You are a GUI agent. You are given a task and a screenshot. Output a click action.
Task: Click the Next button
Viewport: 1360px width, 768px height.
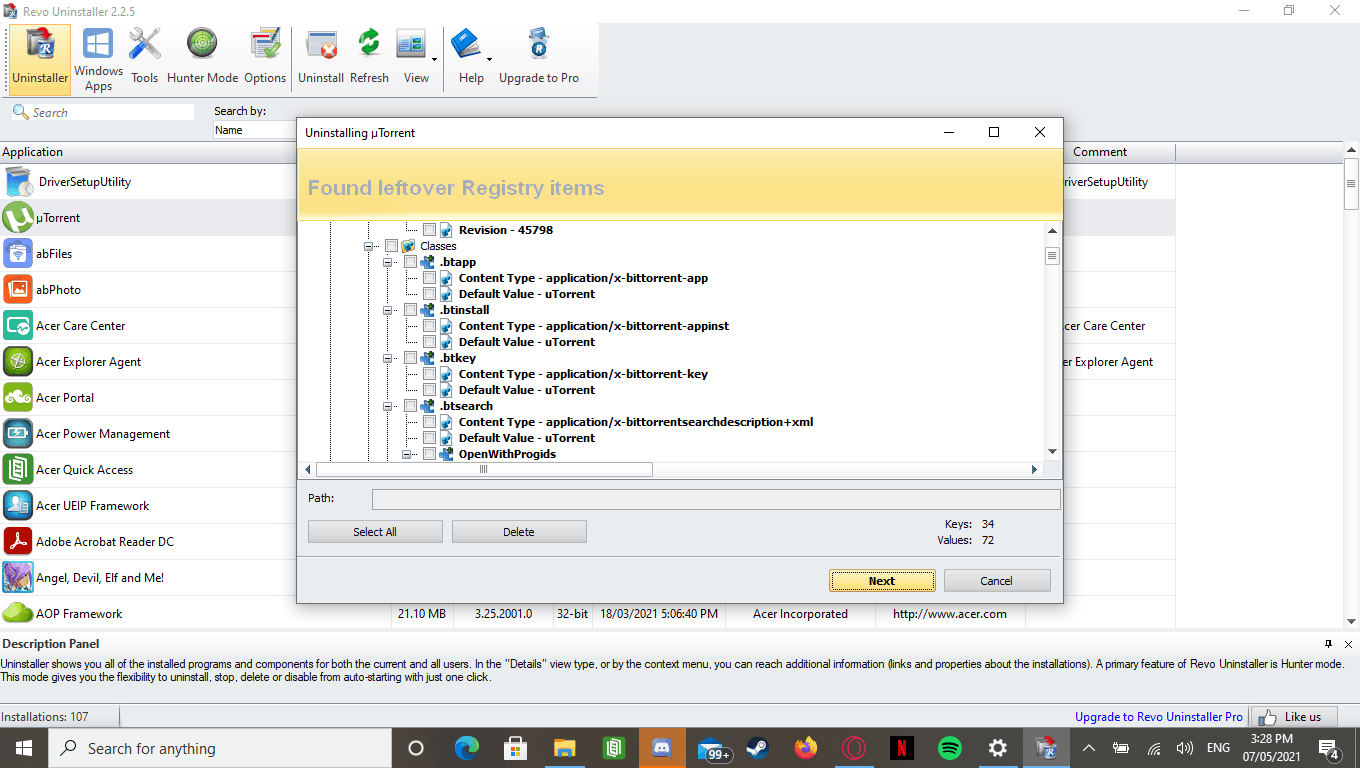point(882,581)
